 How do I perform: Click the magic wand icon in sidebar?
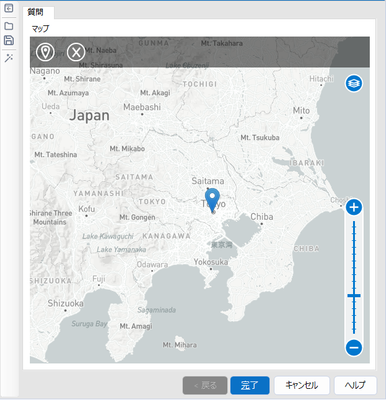click(9, 58)
